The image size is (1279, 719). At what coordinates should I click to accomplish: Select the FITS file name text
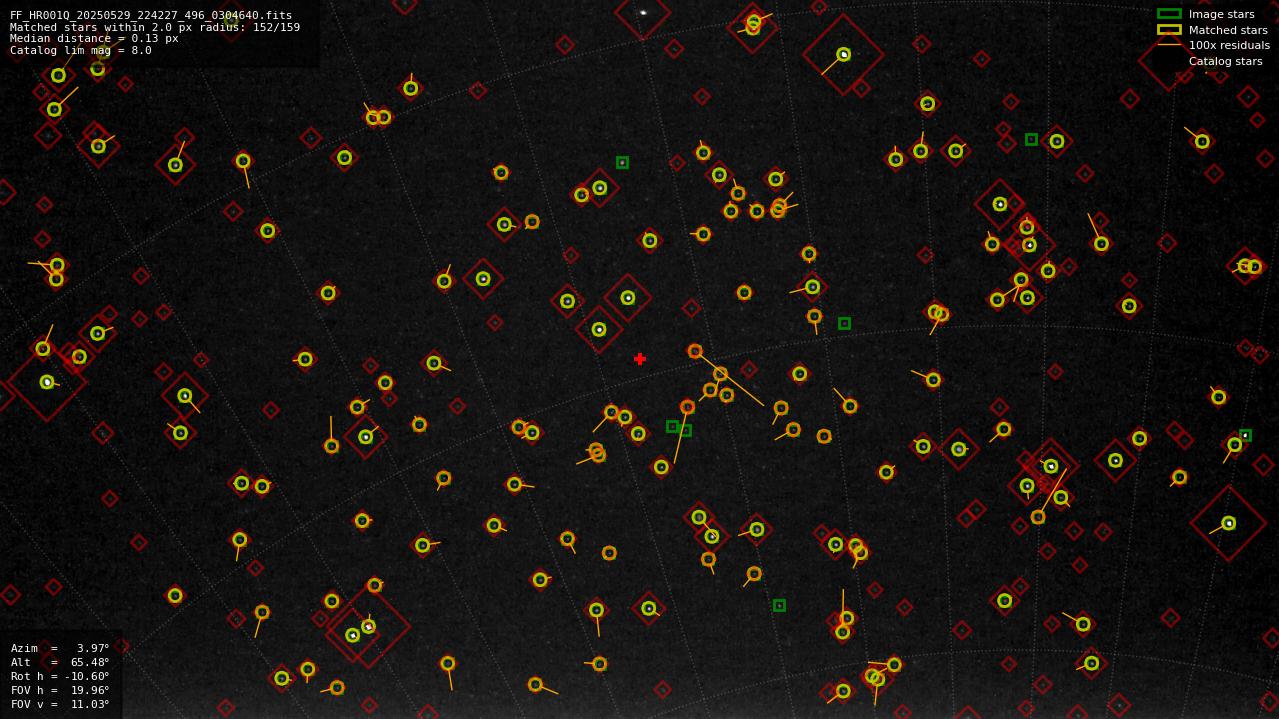tap(151, 16)
